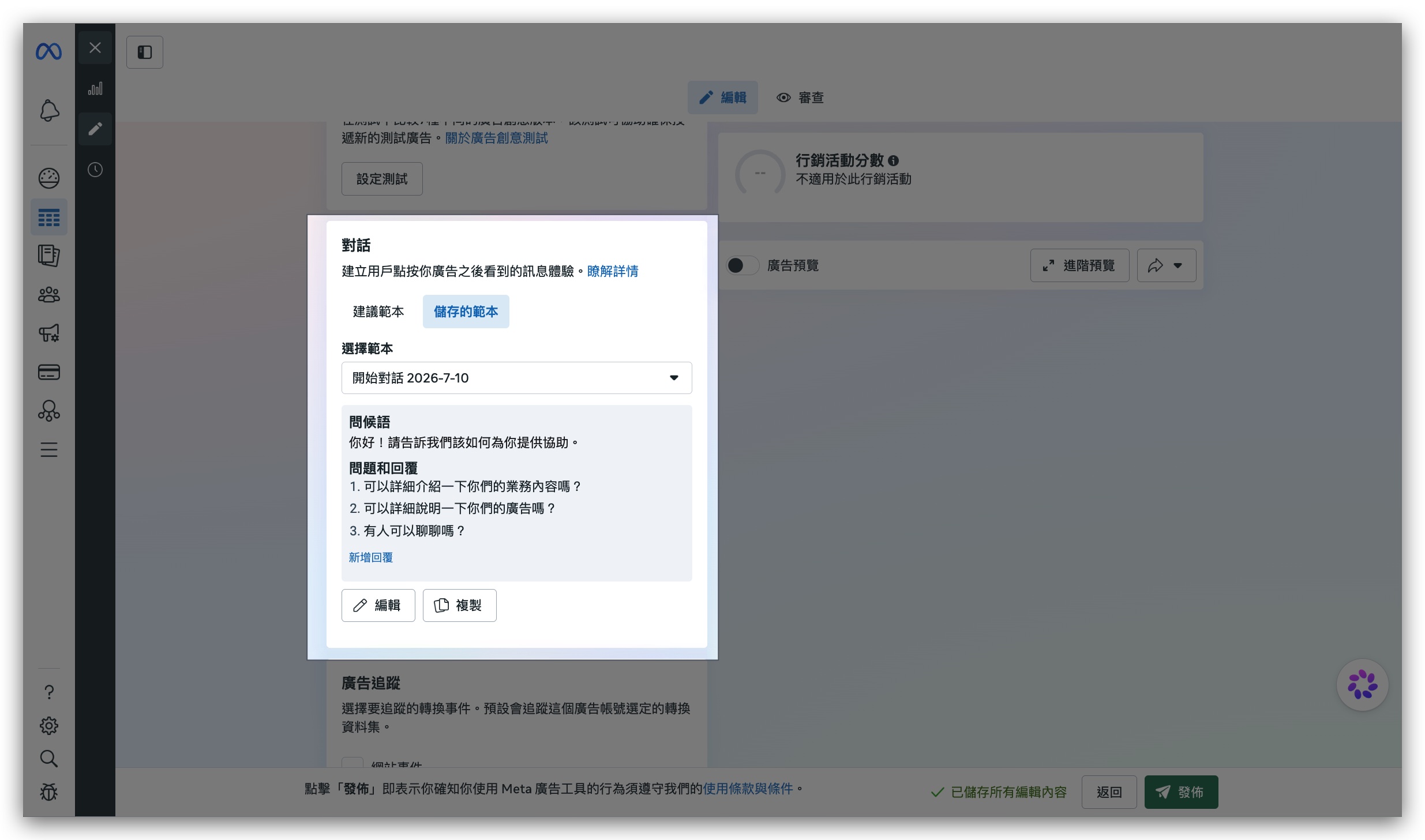Open the billing credit card icon

[x=49, y=372]
